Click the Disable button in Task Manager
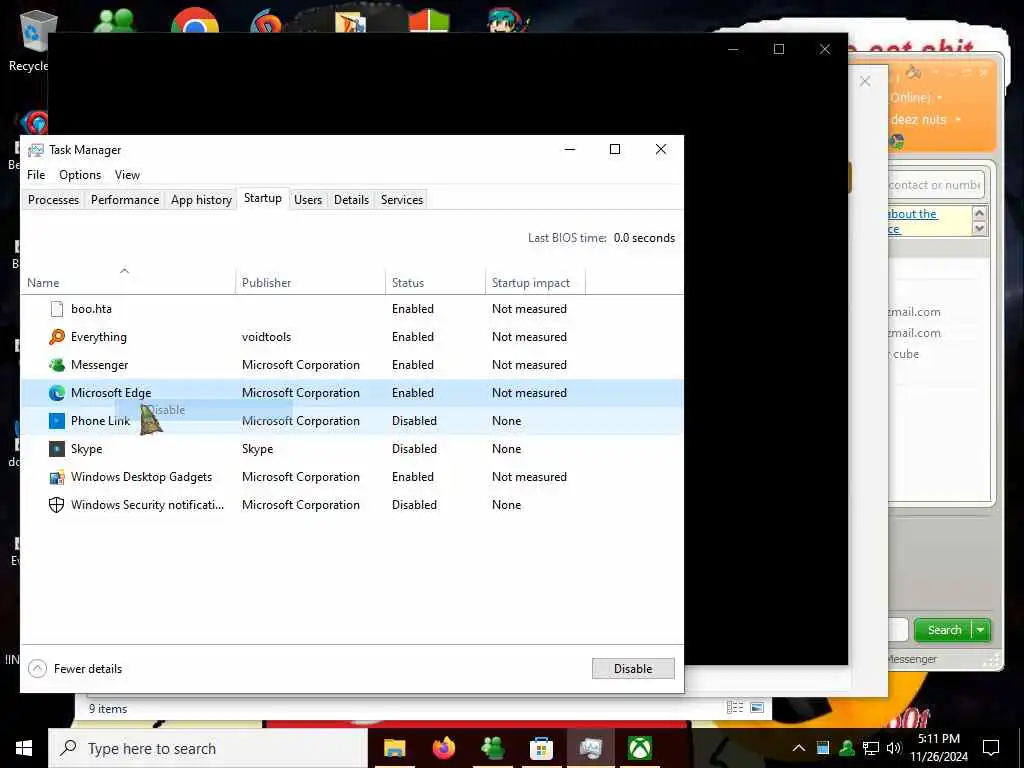 tap(633, 669)
